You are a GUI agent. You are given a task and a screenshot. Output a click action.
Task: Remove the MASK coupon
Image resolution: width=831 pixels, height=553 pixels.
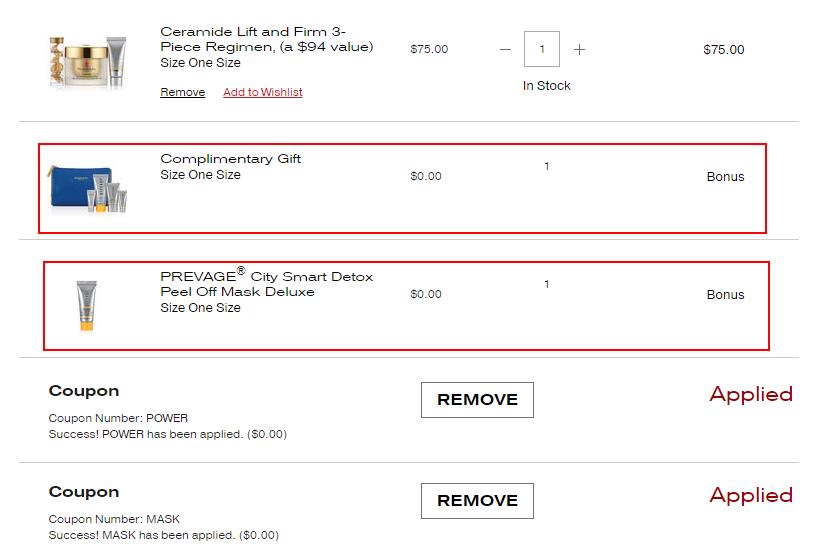[x=477, y=500]
